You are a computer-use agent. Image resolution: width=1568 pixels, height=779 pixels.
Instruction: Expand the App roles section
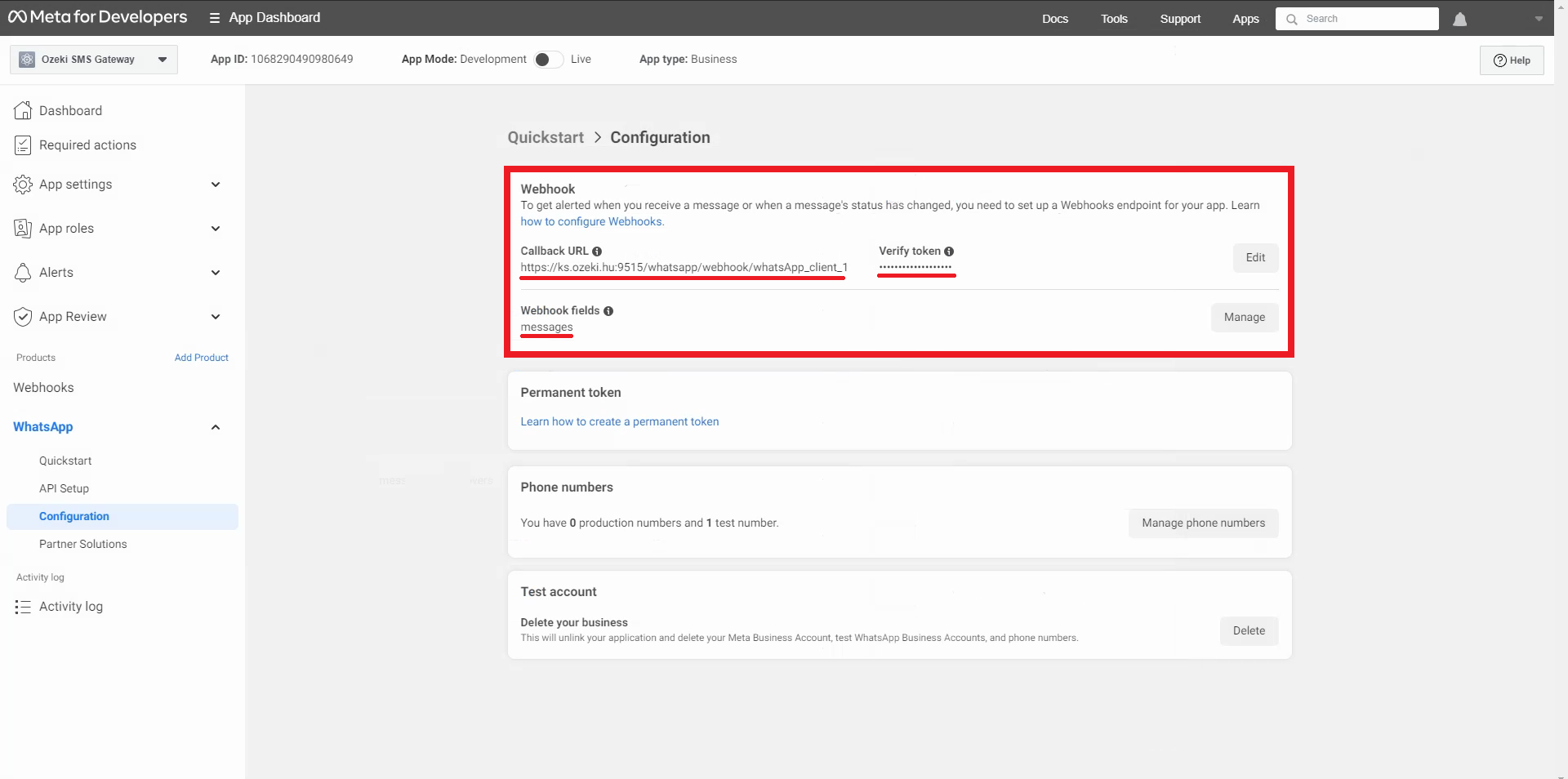(216, 229)
